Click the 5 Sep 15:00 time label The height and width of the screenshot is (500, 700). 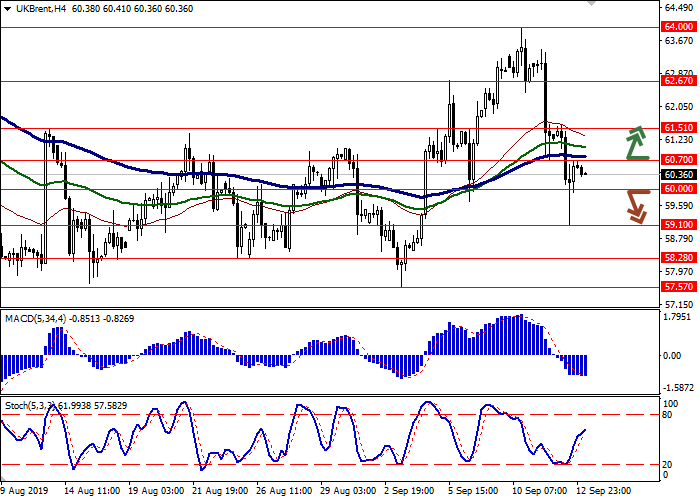474,492
